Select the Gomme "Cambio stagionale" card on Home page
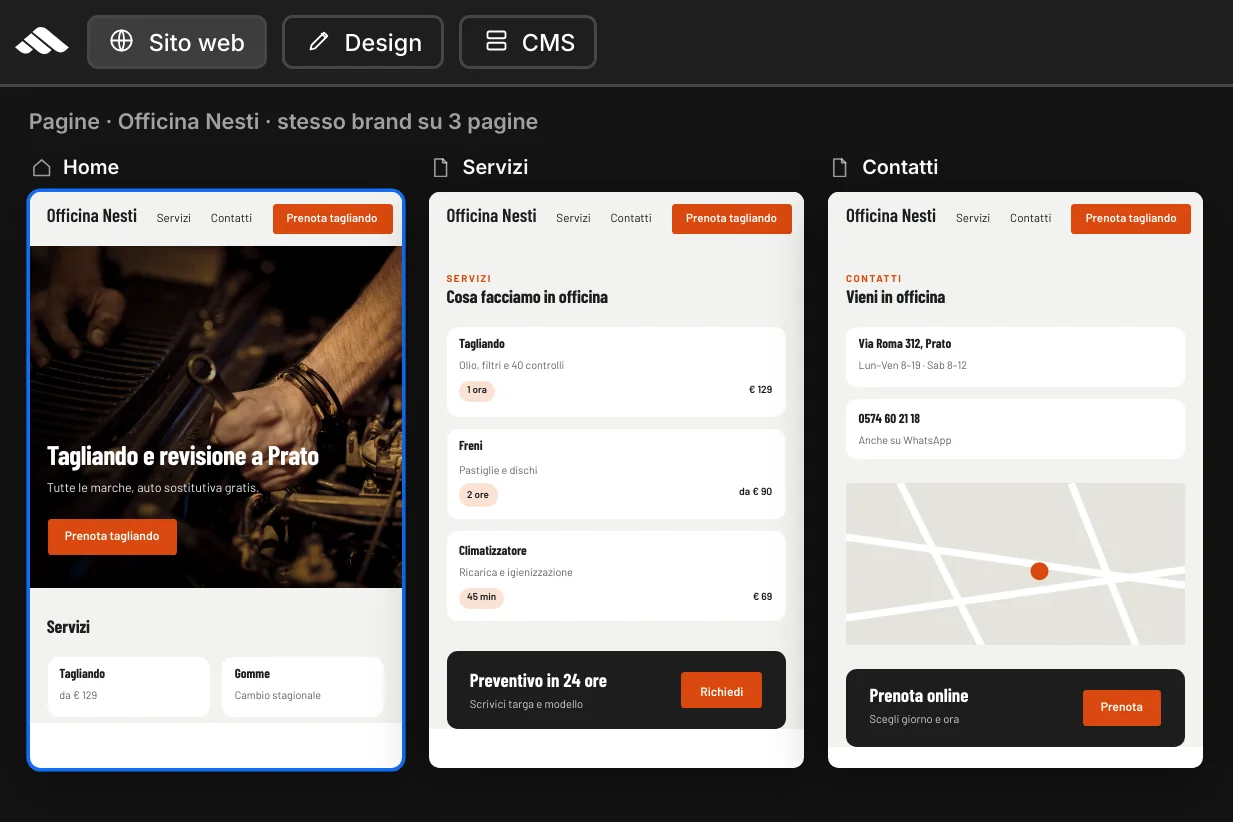 coord(303,686)
